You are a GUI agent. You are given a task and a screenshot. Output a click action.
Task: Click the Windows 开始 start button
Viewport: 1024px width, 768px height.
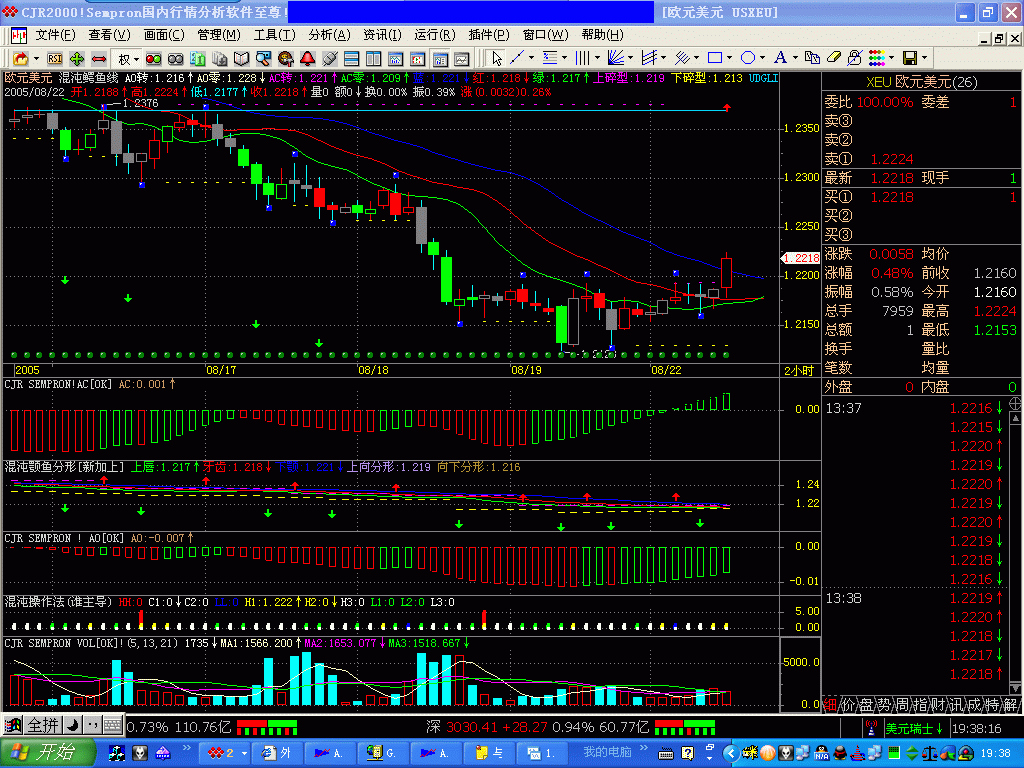[48, 751]
